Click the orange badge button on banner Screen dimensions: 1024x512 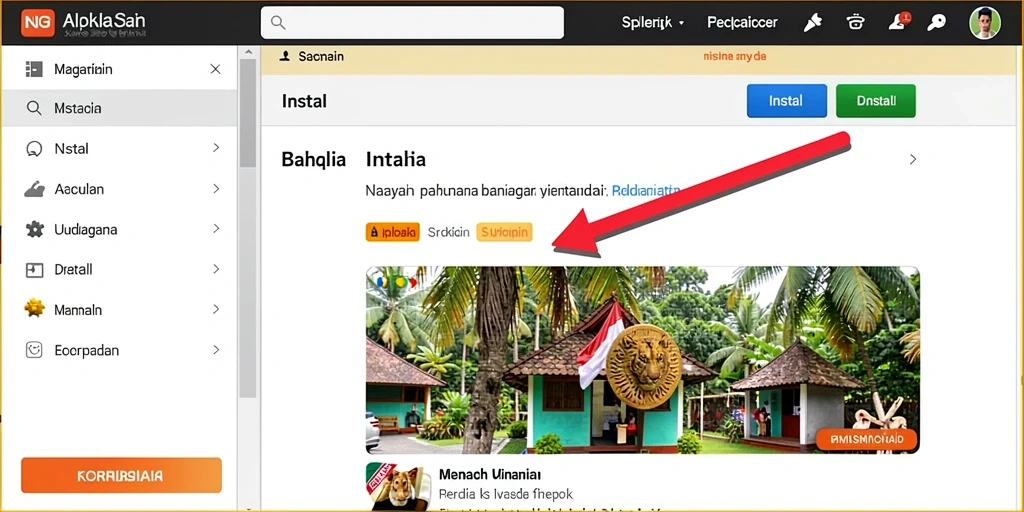point(866,440)
